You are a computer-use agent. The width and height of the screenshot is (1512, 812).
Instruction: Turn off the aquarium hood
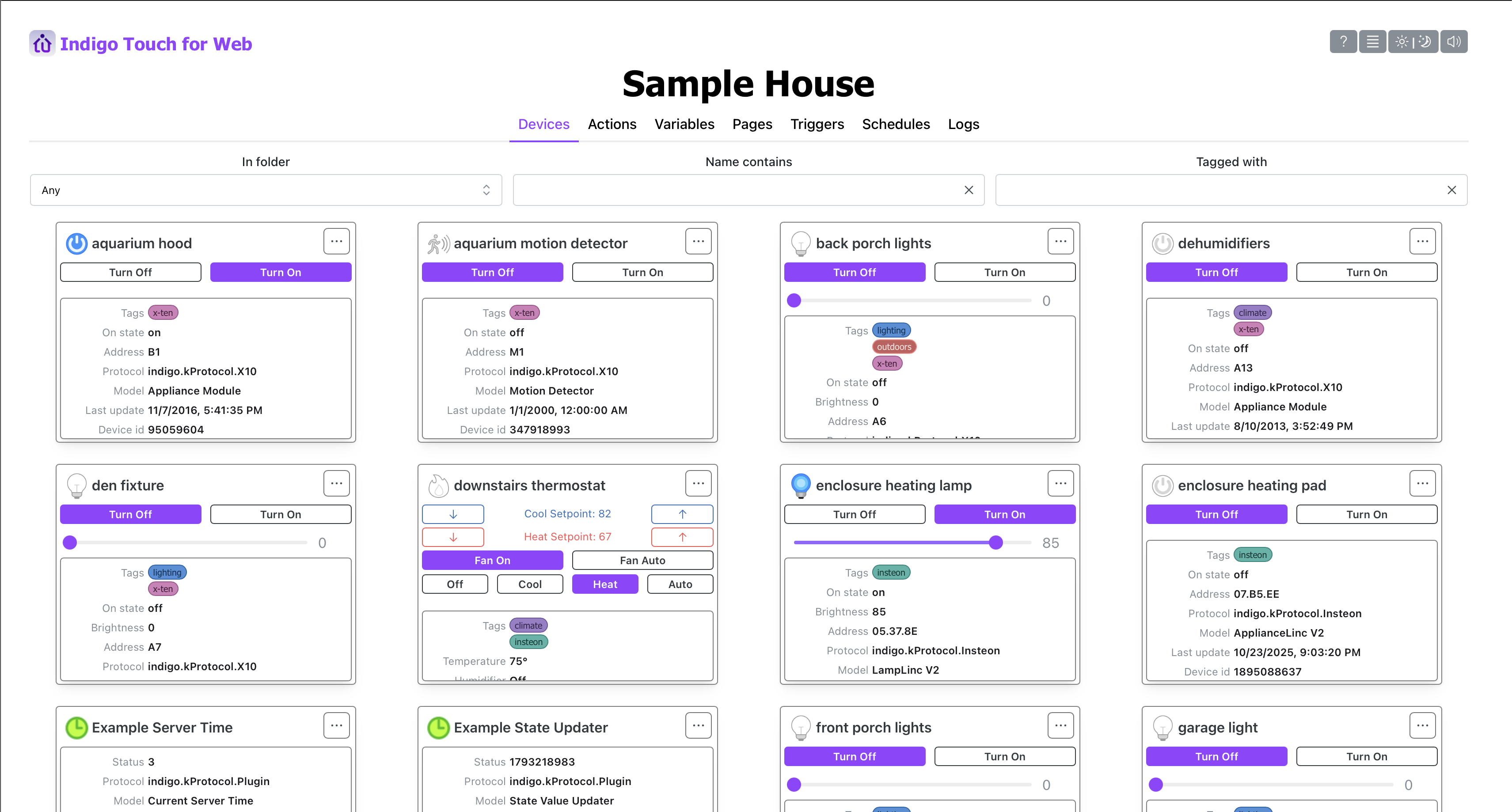(x=130, y=272)
